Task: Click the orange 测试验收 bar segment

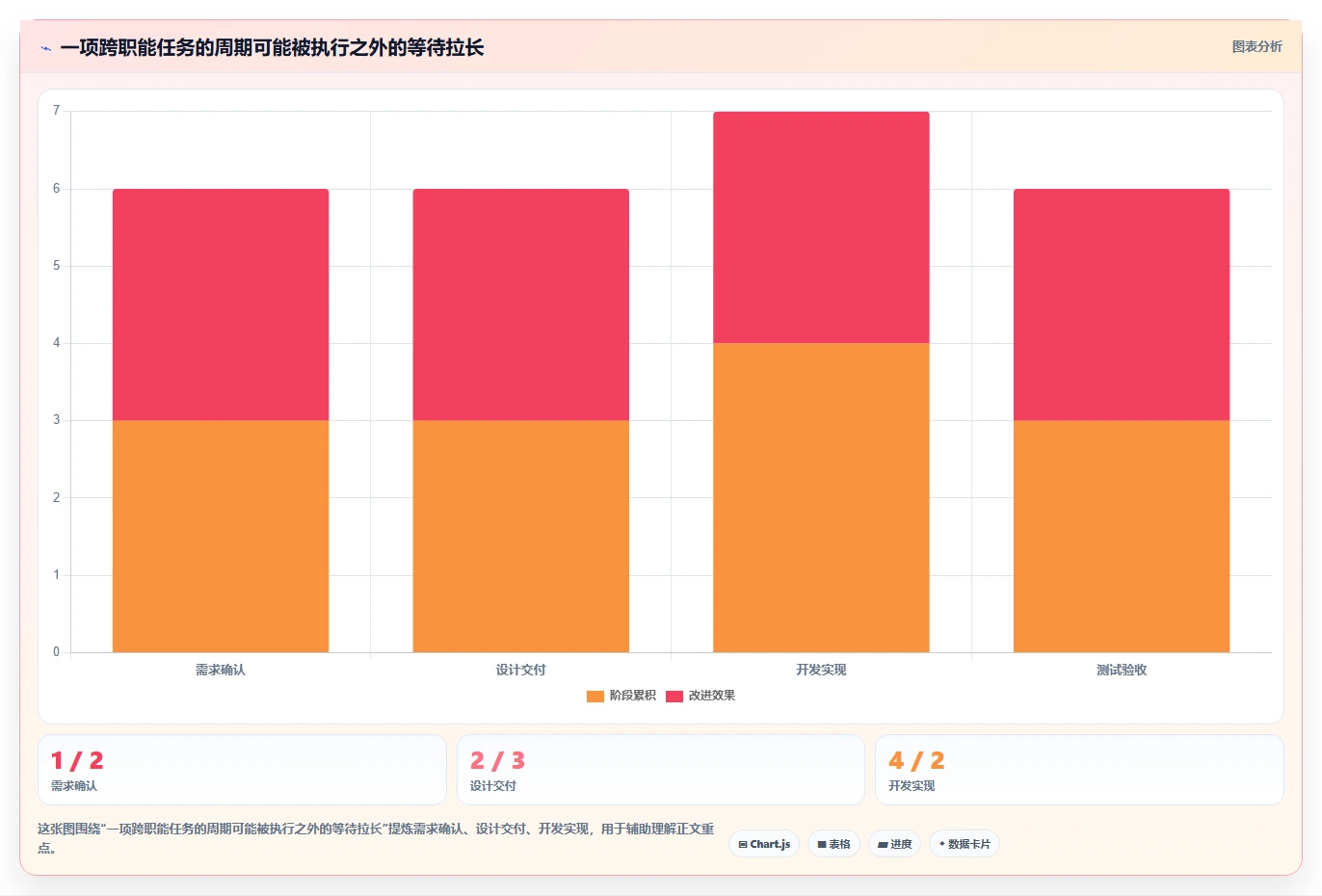Action: [1122, 537]
